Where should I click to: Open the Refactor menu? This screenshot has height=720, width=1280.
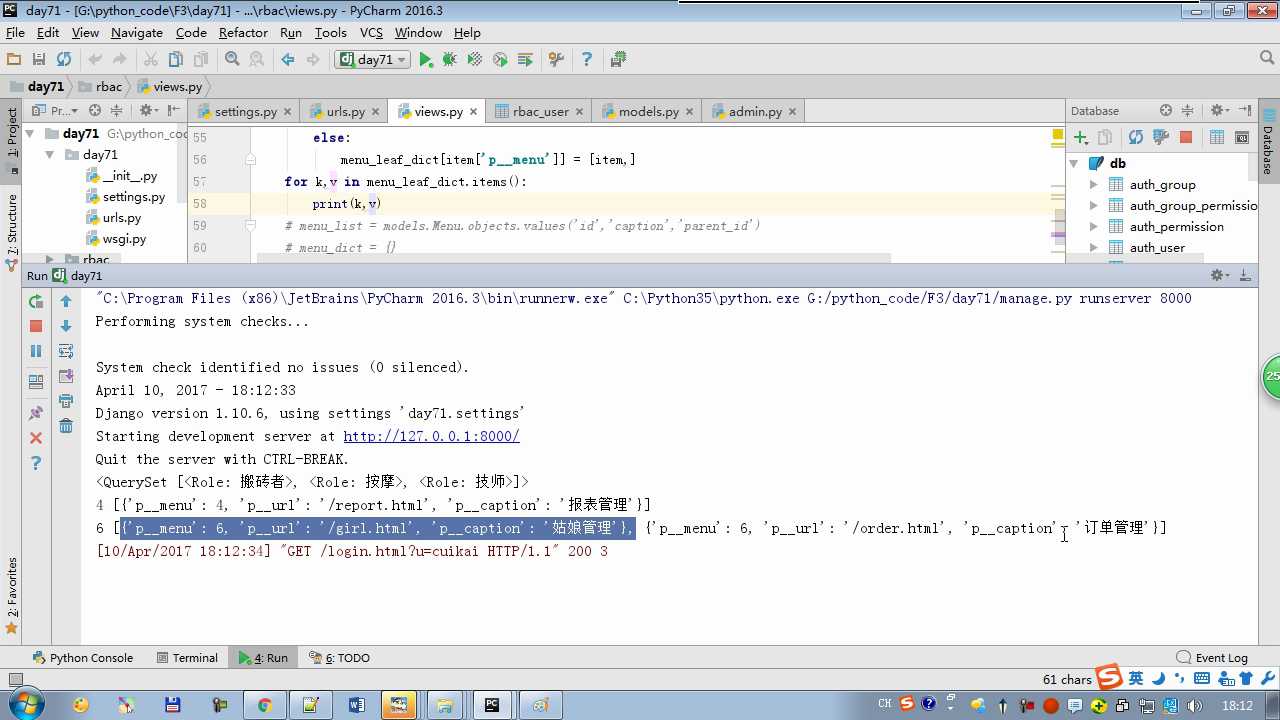point(243,32)
